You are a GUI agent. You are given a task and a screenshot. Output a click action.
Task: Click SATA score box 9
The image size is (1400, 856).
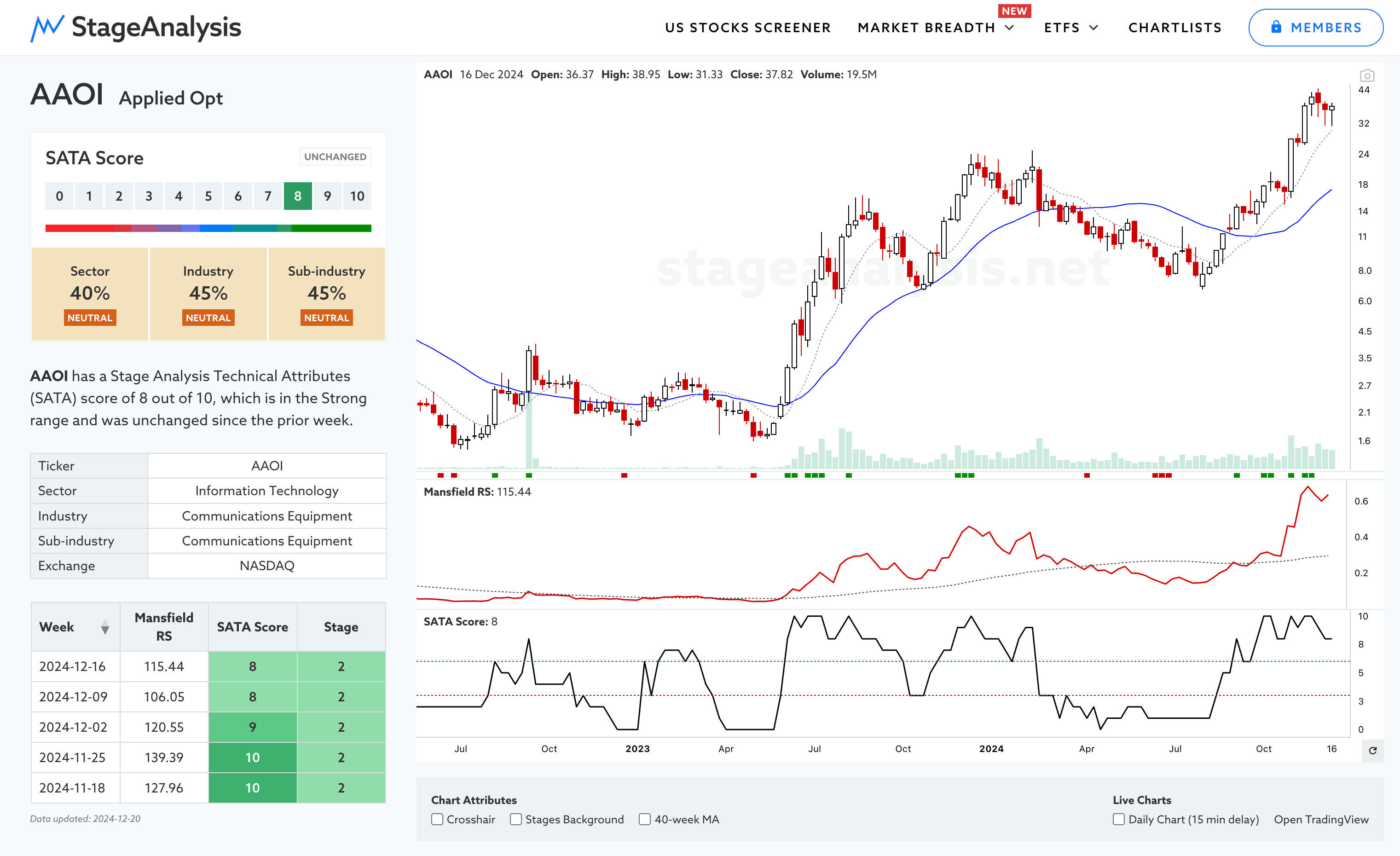click(327, 196)
